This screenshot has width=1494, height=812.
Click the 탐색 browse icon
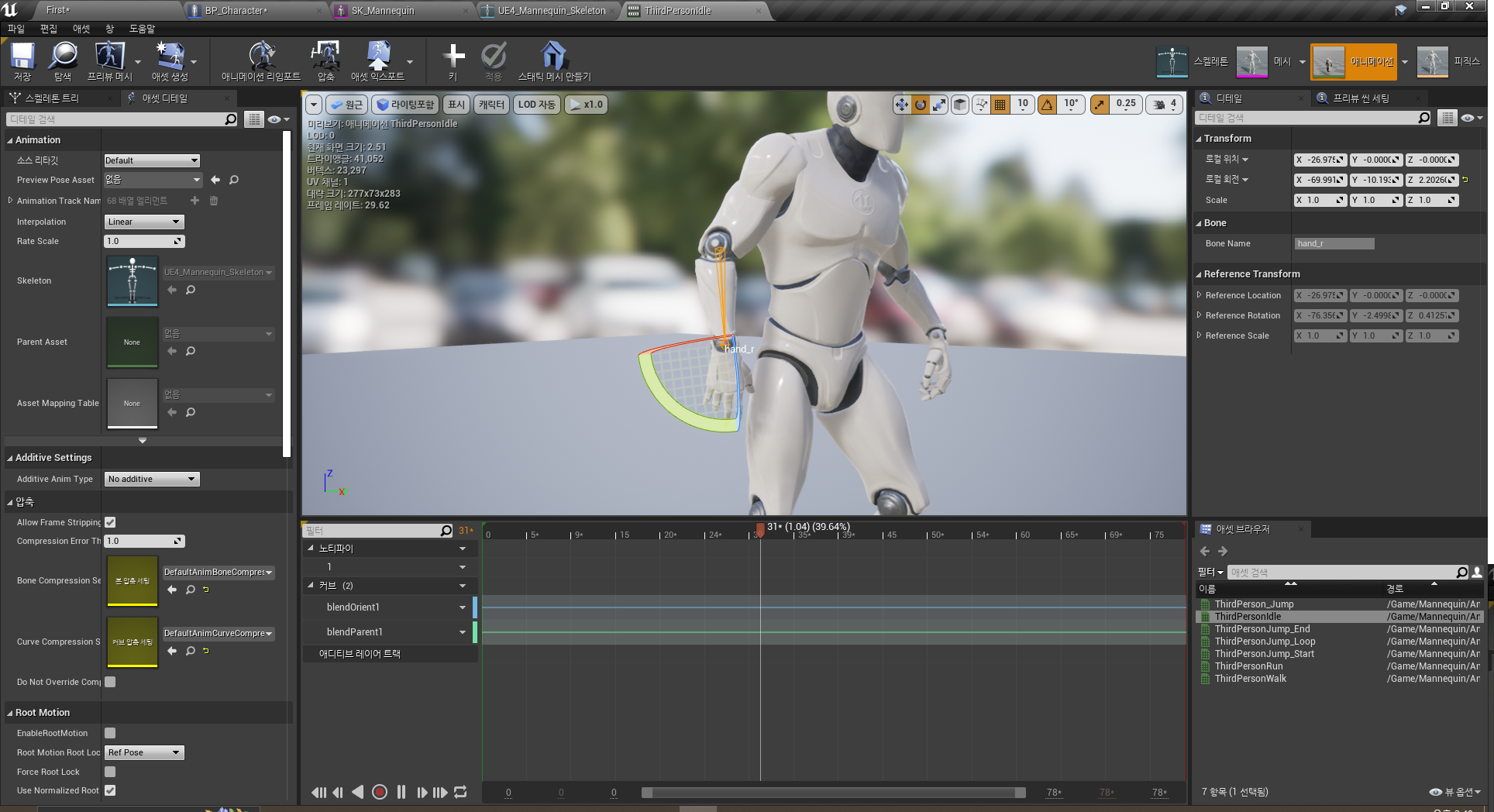63,57
